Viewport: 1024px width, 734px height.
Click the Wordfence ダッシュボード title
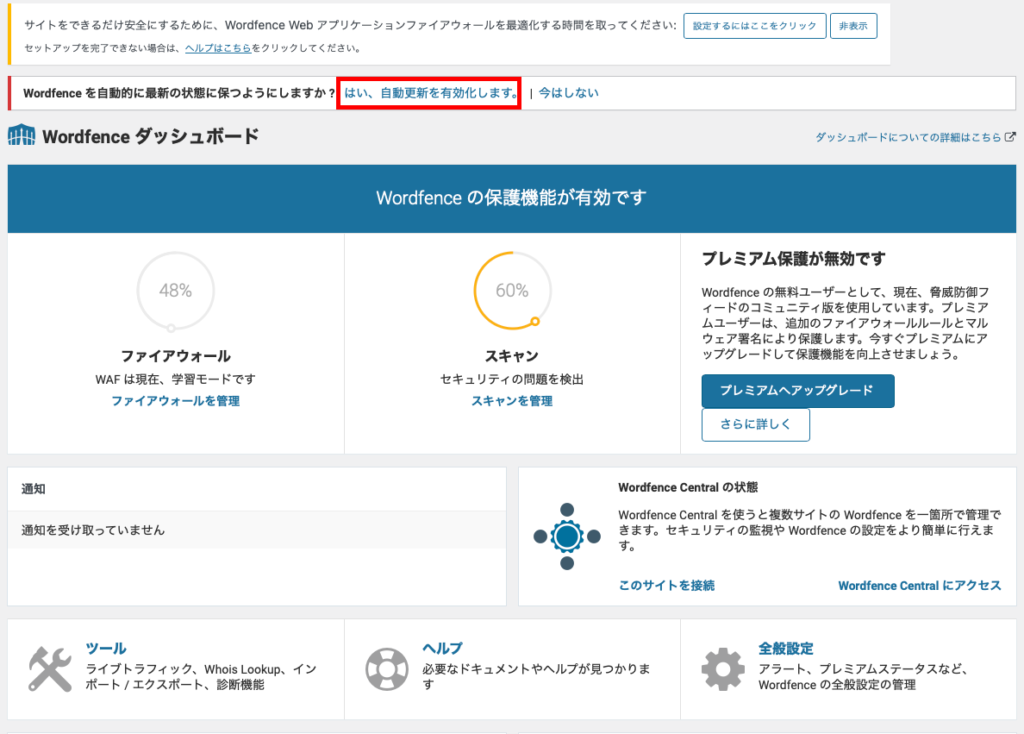[151, 136]
